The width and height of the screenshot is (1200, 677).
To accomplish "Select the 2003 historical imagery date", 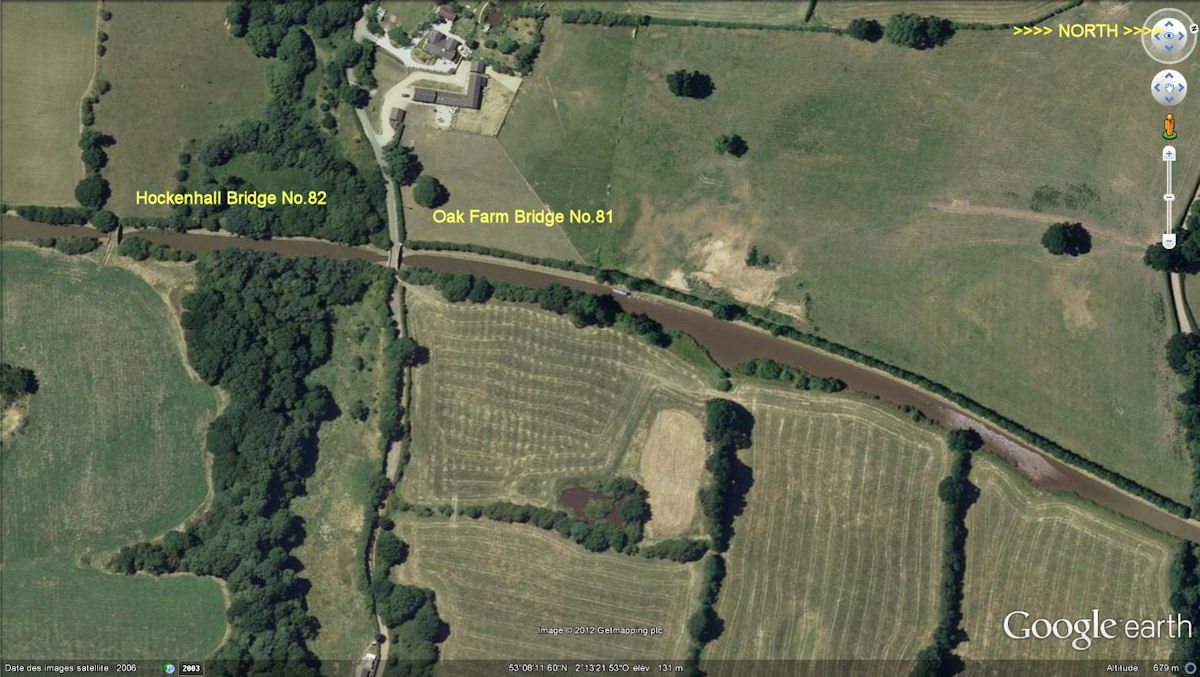I will [191, 668].
